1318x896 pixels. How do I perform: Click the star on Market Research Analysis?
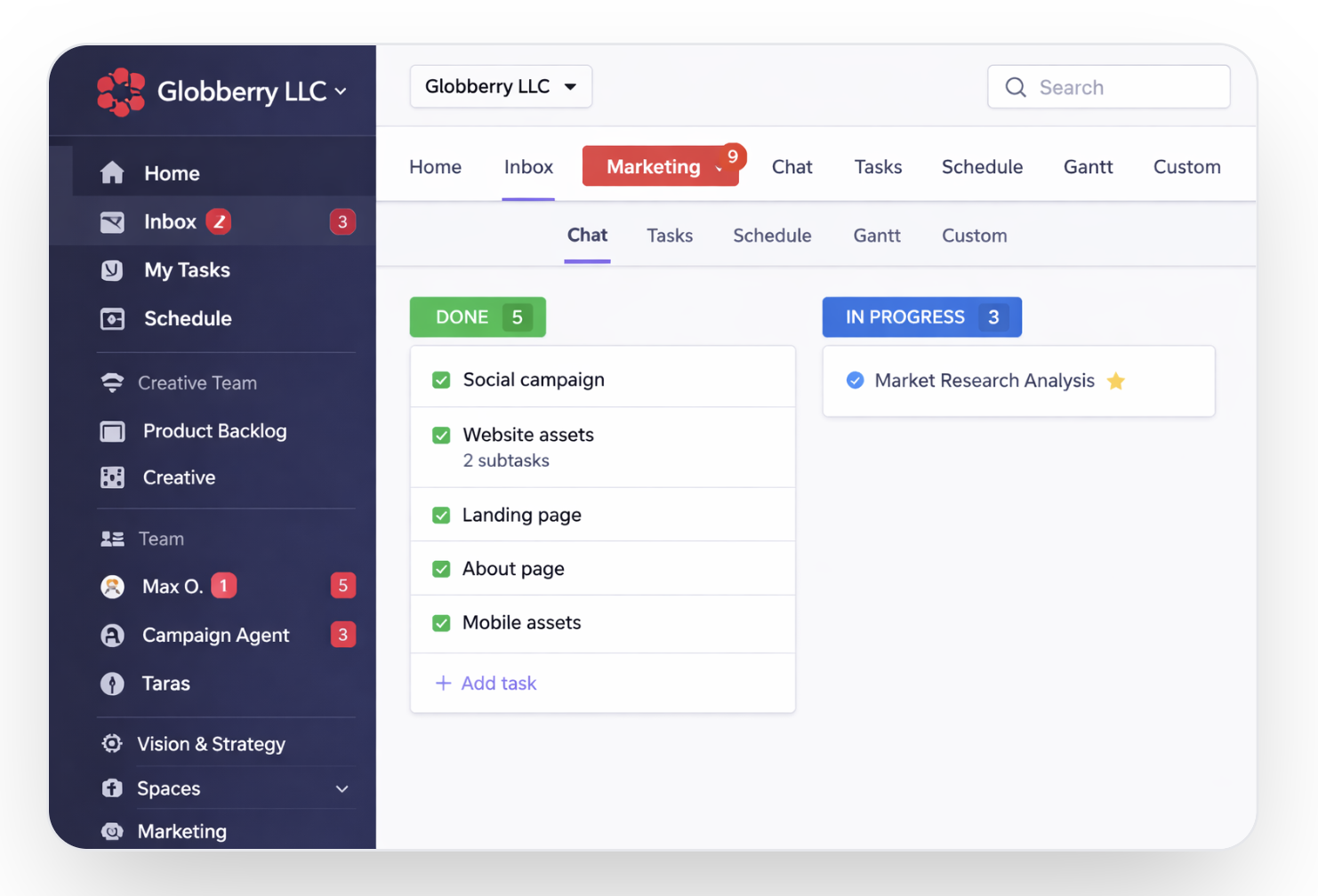[x=1116, y=381]
